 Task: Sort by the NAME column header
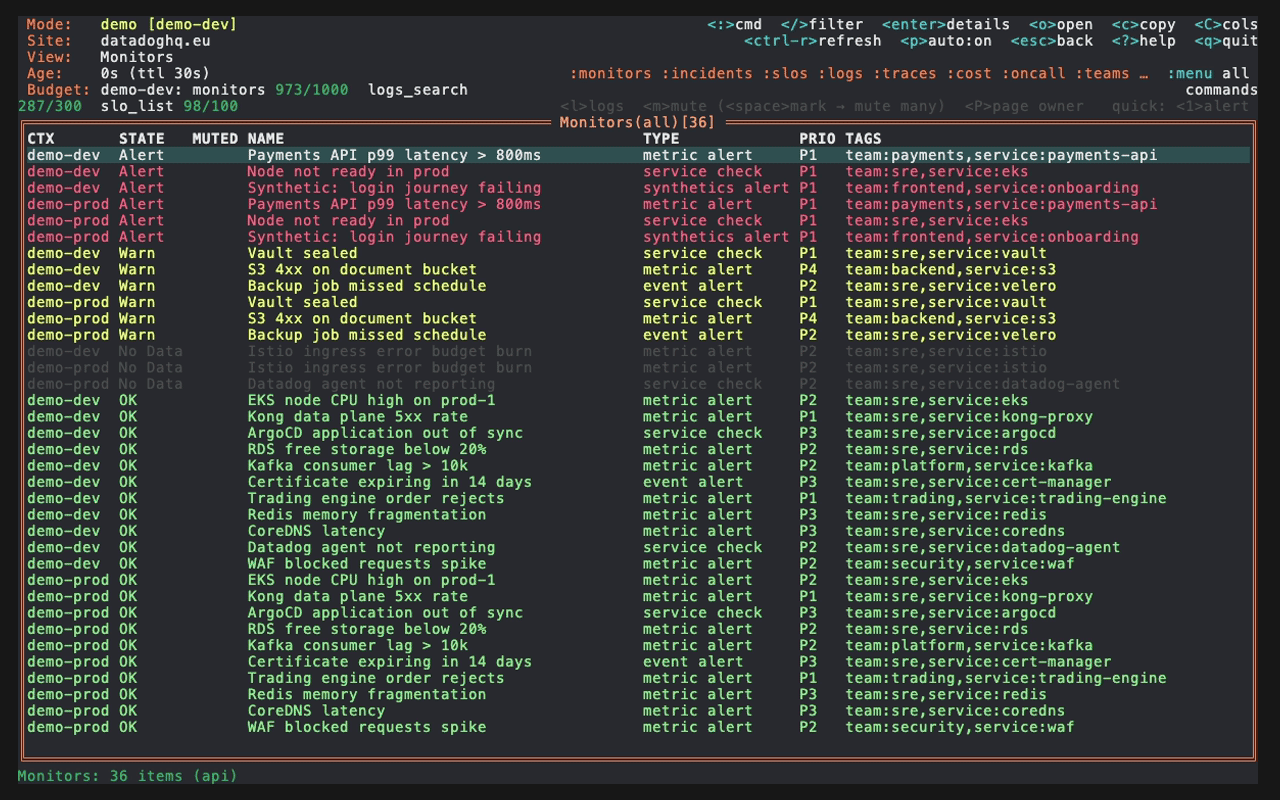[266, 139]
